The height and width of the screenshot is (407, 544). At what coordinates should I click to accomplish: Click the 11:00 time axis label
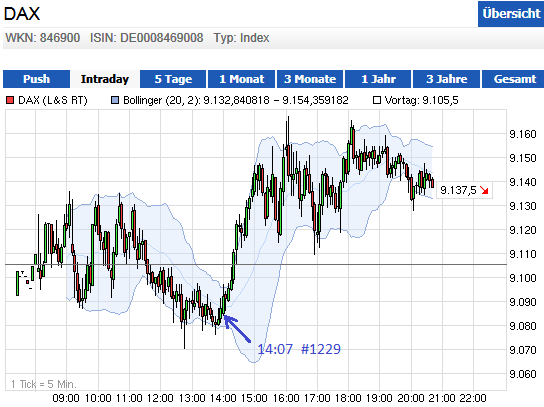click(x=129, y=398)
